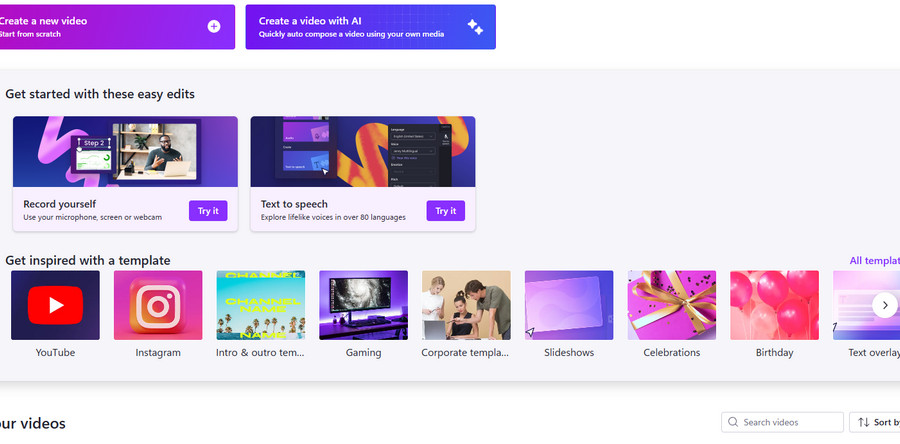Click the Gaming label under templates
The image size is (900, 444).
click(x=363, y=352)
